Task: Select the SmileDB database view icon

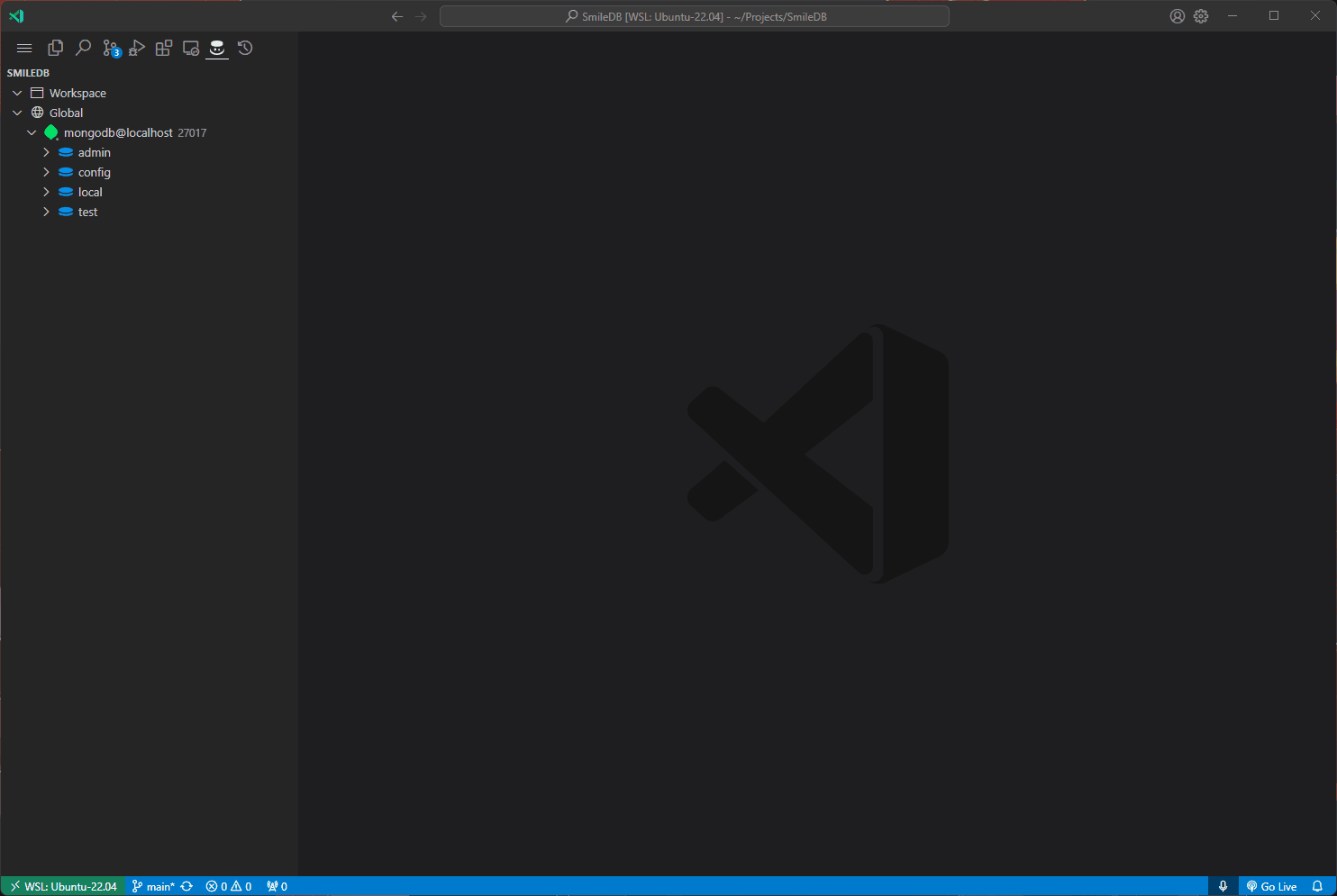Action: tap(217, 48)
